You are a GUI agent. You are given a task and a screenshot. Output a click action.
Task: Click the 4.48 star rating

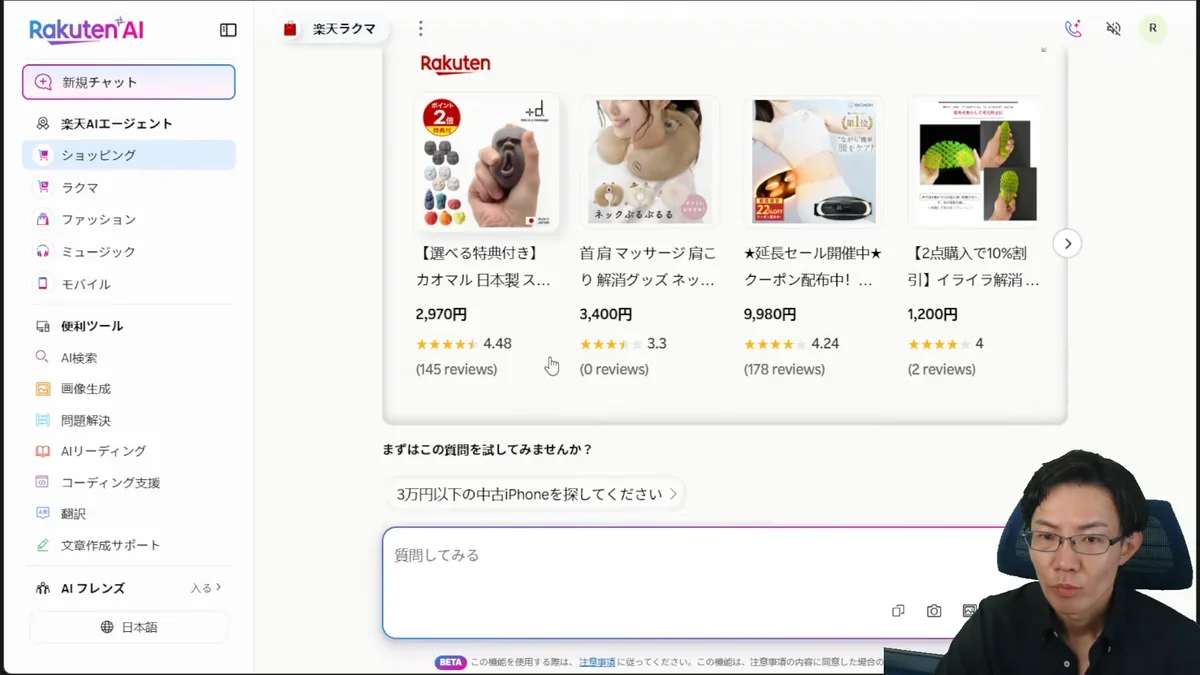click(x=464, y=343)
